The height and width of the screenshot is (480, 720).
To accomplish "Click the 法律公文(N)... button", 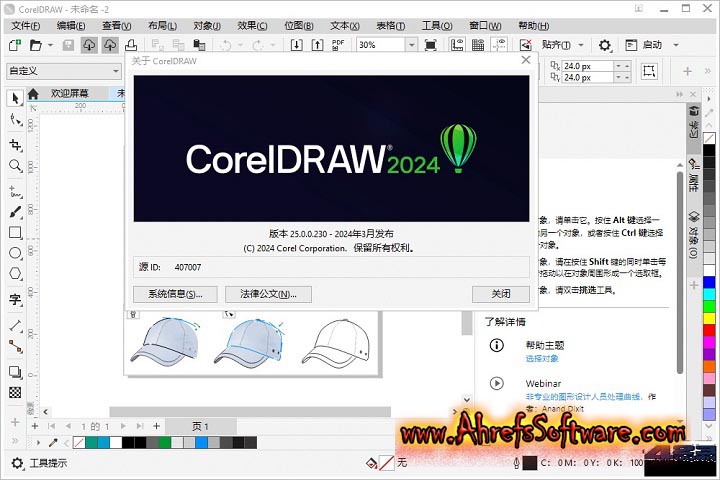I will point(268,294).
